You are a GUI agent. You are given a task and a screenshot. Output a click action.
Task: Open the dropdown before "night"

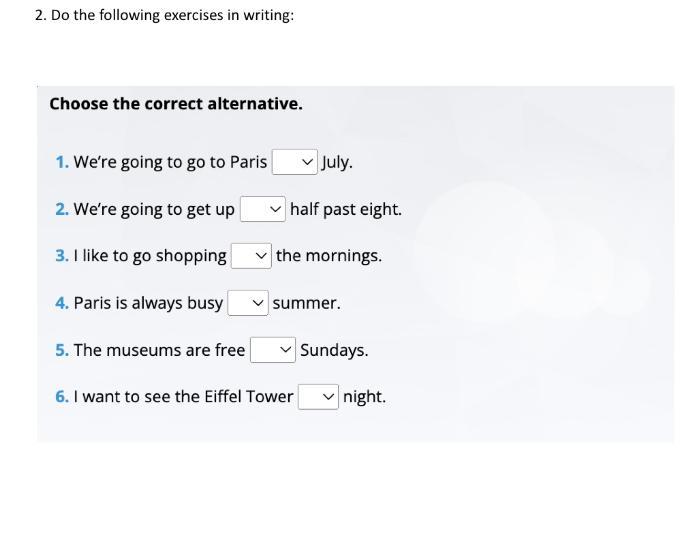pyautogui.click(x=318, y=397)
